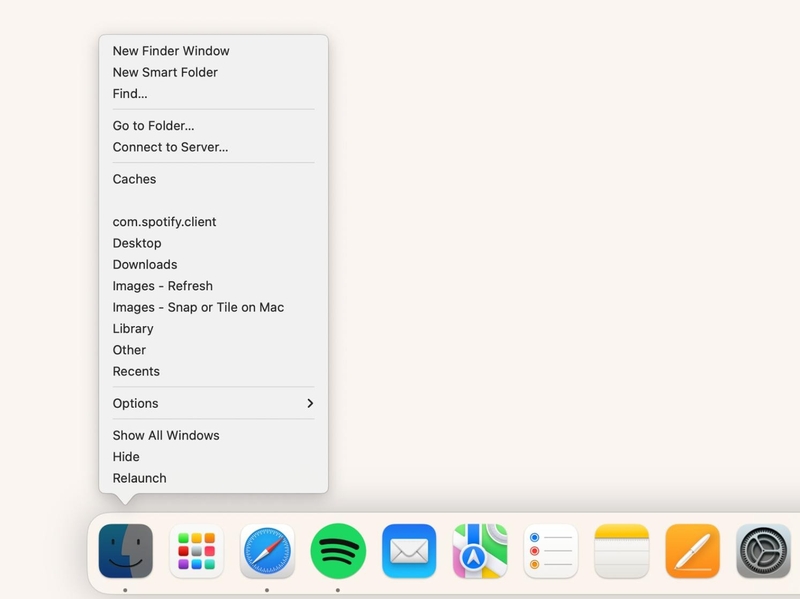Viewport: 800px width, 599px height.
Task: Click Relaunch to restart Finder
Action: [213, 479]
